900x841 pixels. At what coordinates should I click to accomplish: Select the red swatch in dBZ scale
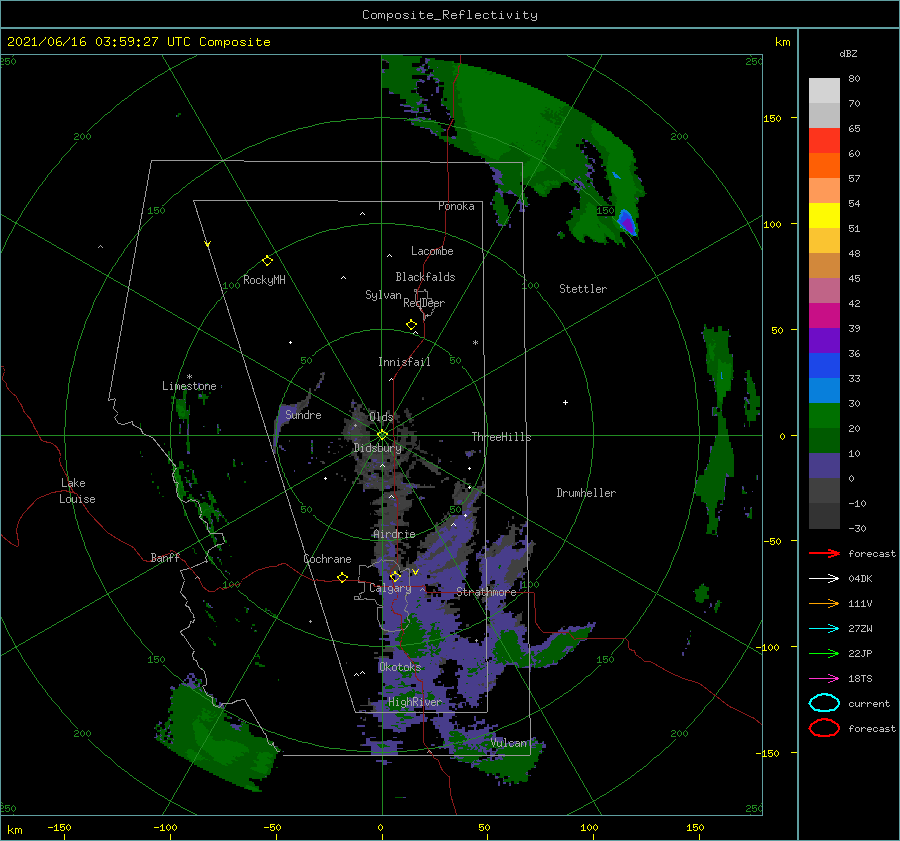[x=824, y=141]
